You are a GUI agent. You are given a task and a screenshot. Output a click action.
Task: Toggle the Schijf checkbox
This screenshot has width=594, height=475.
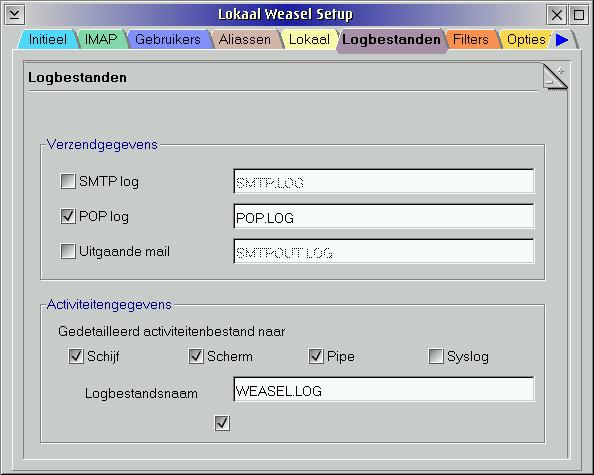click(x=76, y=356)
